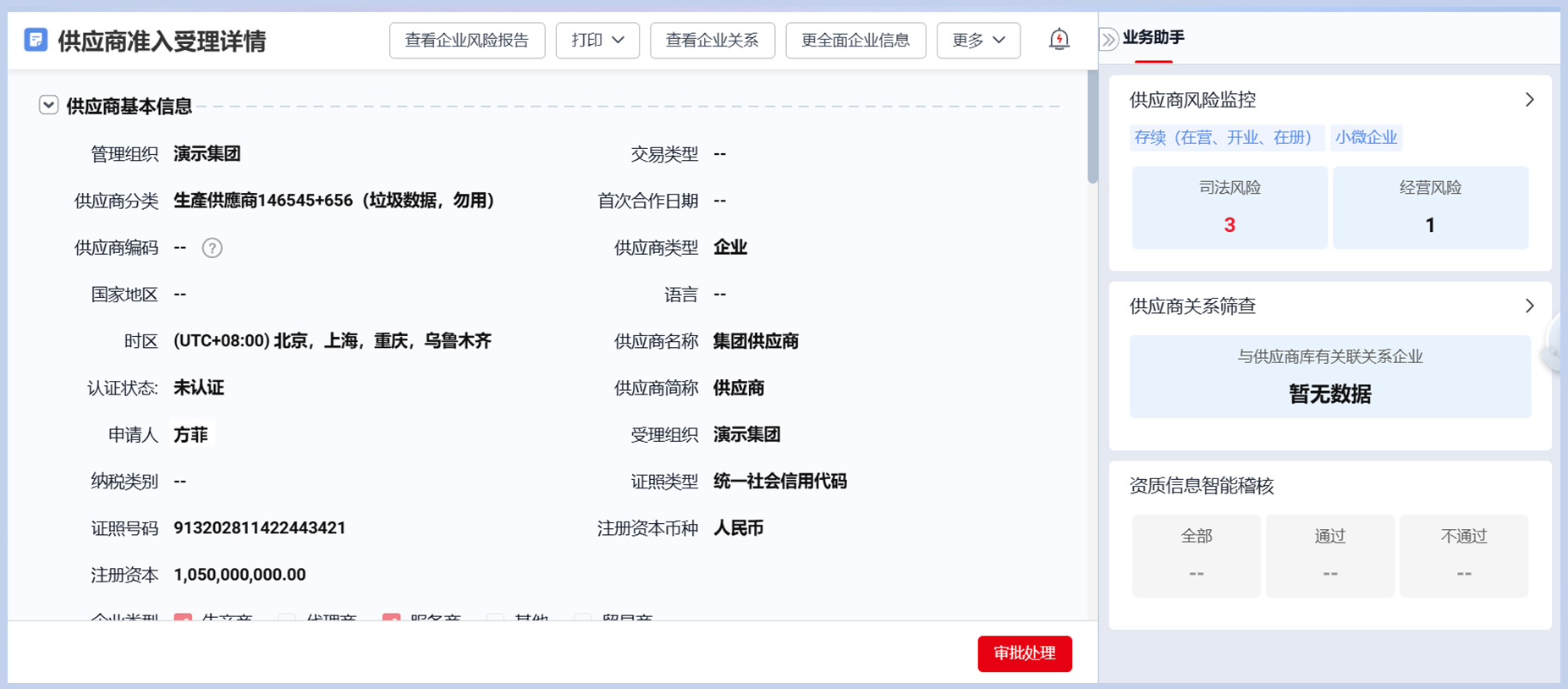
Task: Switch to the 业务助手 tab
Action: [1153, 38]
